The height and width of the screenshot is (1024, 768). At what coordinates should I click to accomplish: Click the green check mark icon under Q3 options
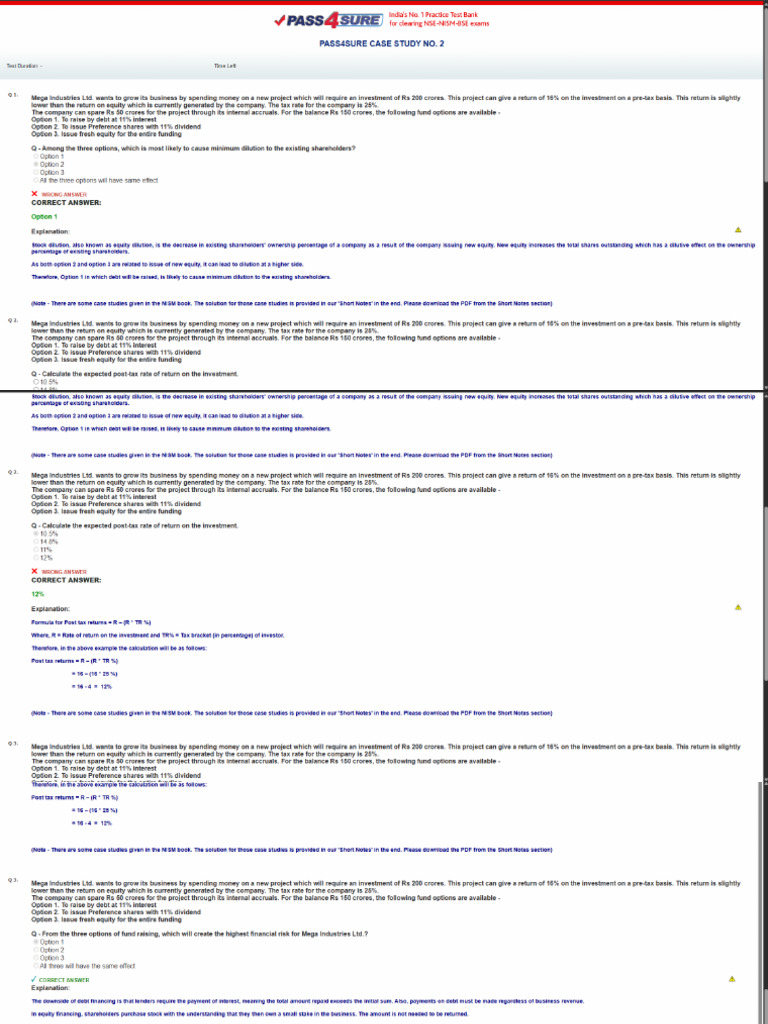(x=34, y=980)
